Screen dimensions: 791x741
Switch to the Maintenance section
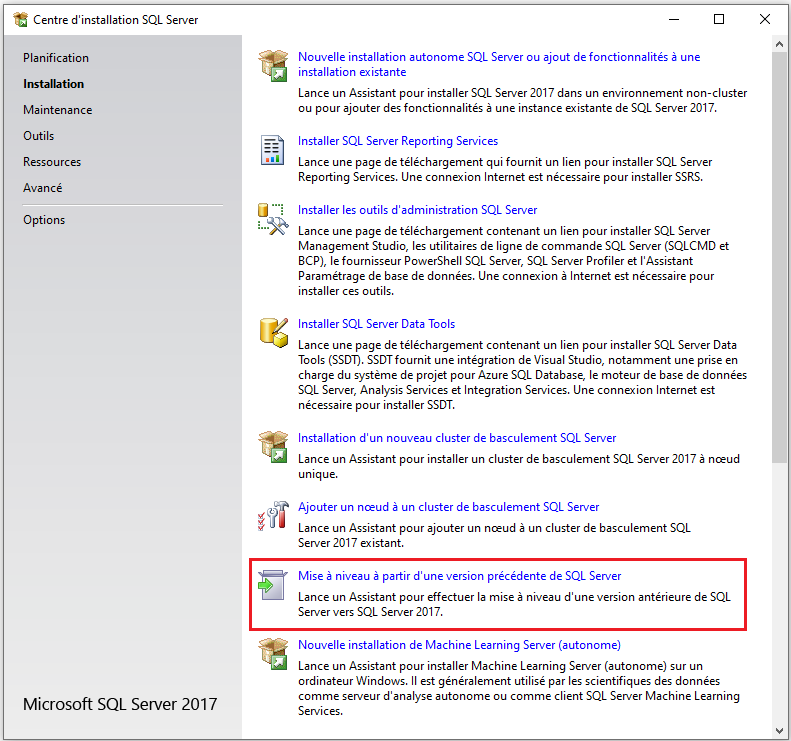pyautogui.click(x=58, y=110)
